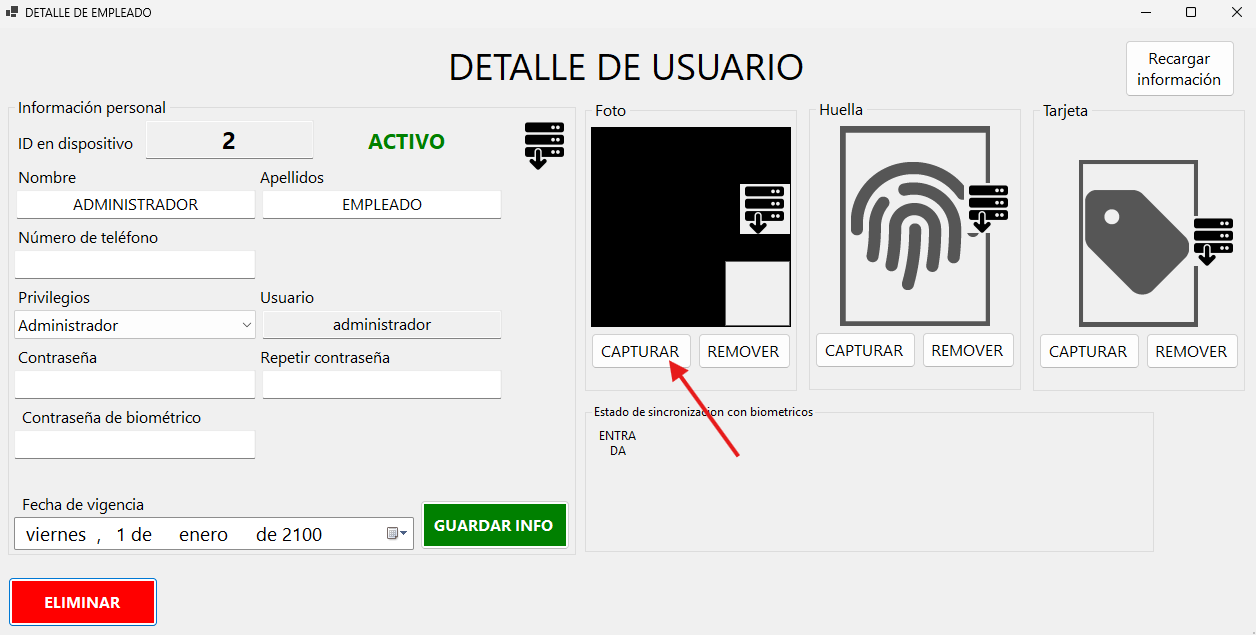Click Recargar información button
The height and width of the screenshot is (635, 1256).
coord(1179,69)
